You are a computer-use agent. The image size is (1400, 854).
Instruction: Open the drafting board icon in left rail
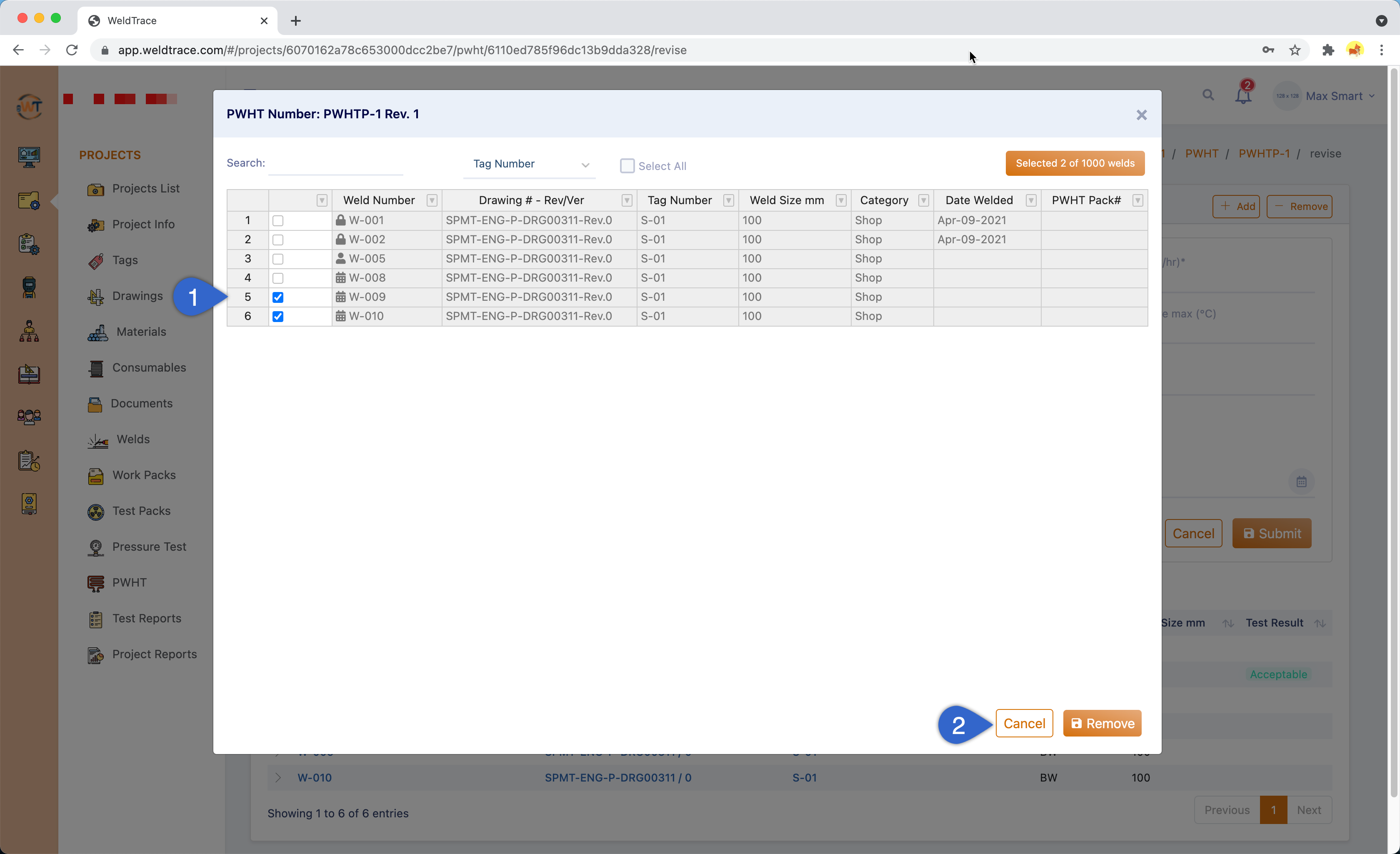pos(29,374)
